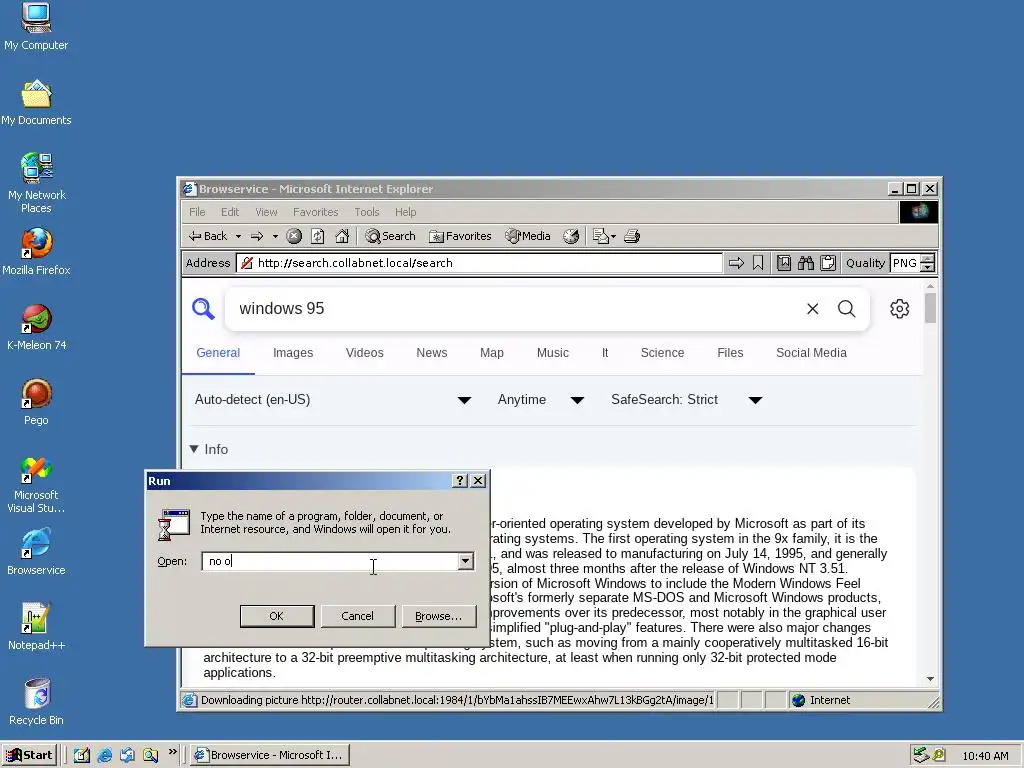The image size is (1024, 768).
Task: Click Cancel in the Run dialog
Action: tap(357, 616)
